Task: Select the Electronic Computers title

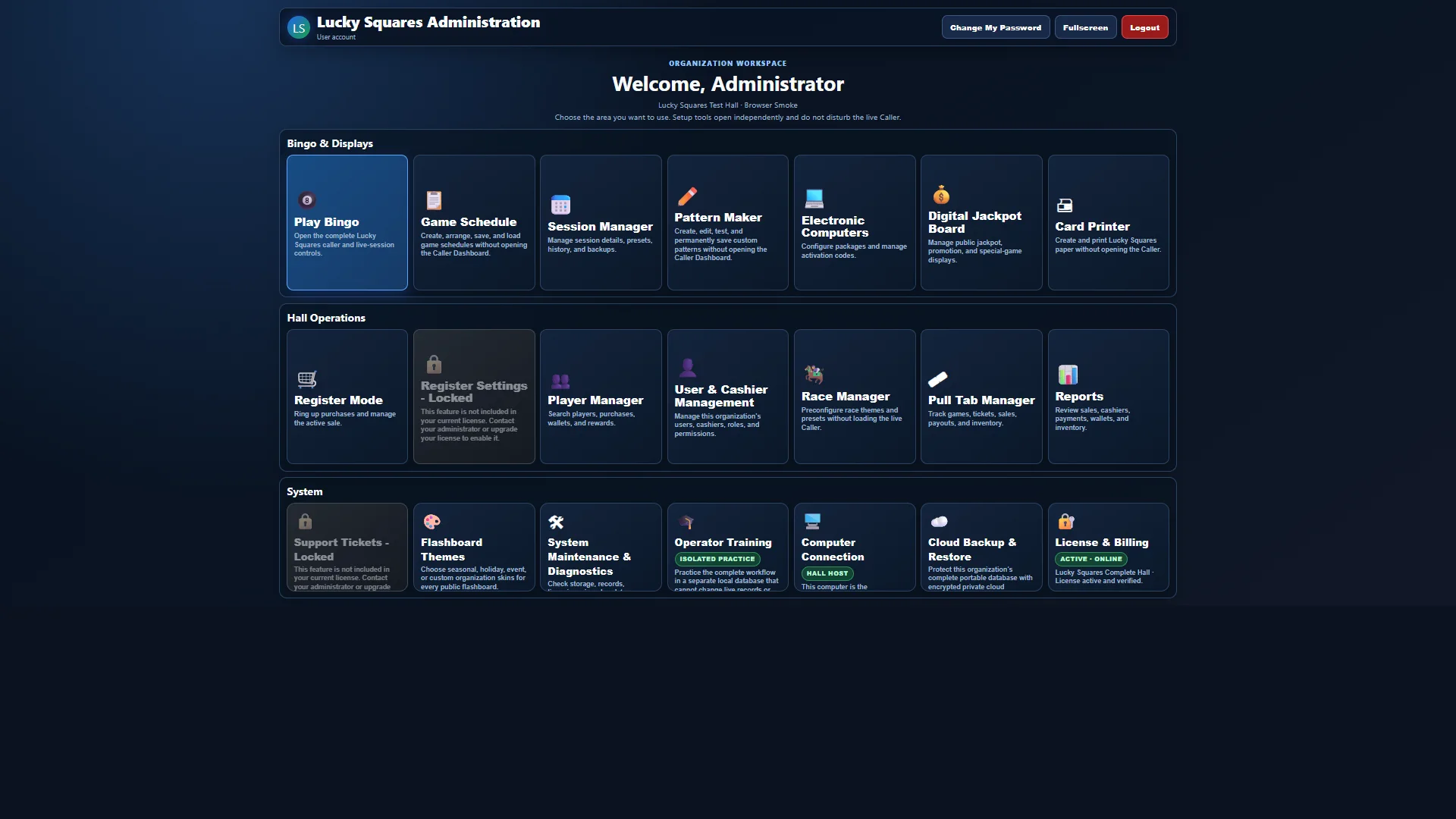Action: tap(835, 227)
